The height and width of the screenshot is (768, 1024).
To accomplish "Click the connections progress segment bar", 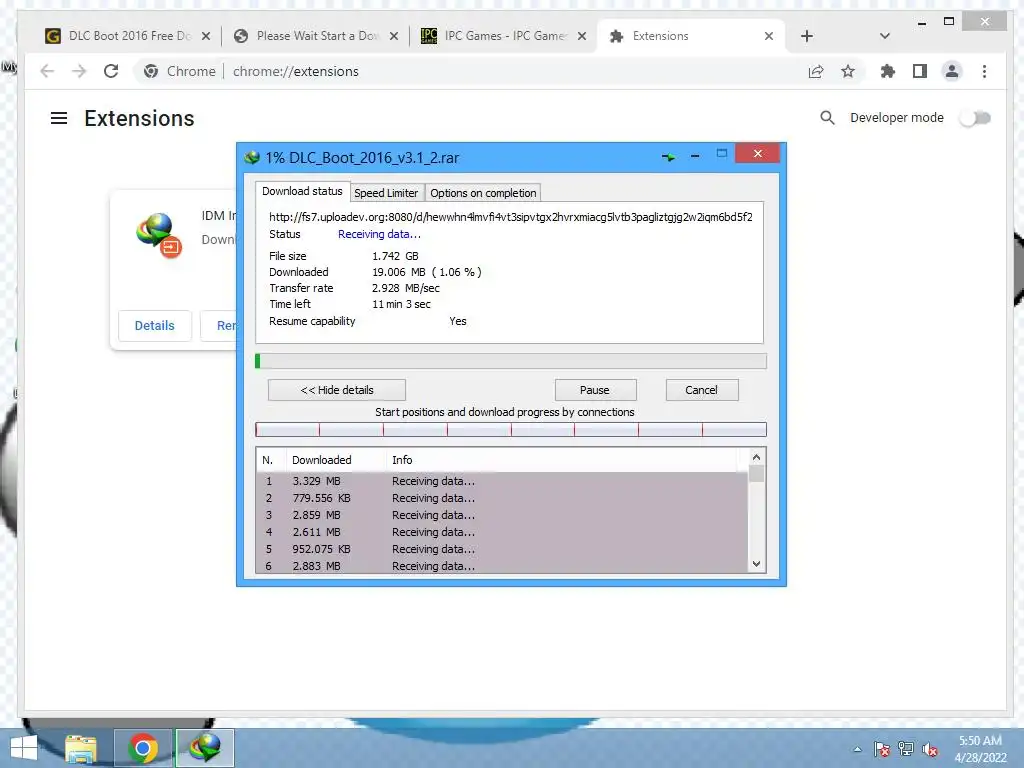I will click(x=511, y=430).
